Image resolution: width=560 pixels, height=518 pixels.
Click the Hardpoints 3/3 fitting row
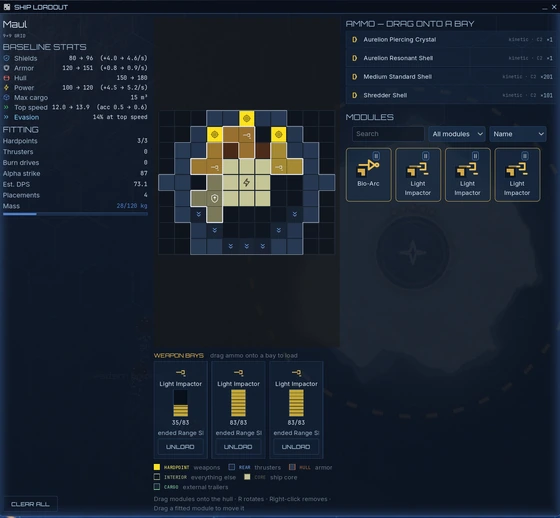75,141
